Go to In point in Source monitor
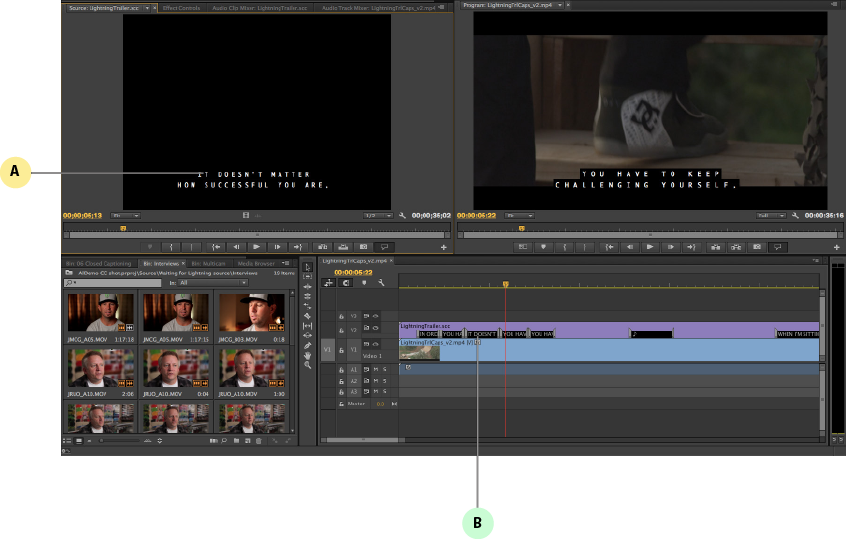 coord(216,247)
